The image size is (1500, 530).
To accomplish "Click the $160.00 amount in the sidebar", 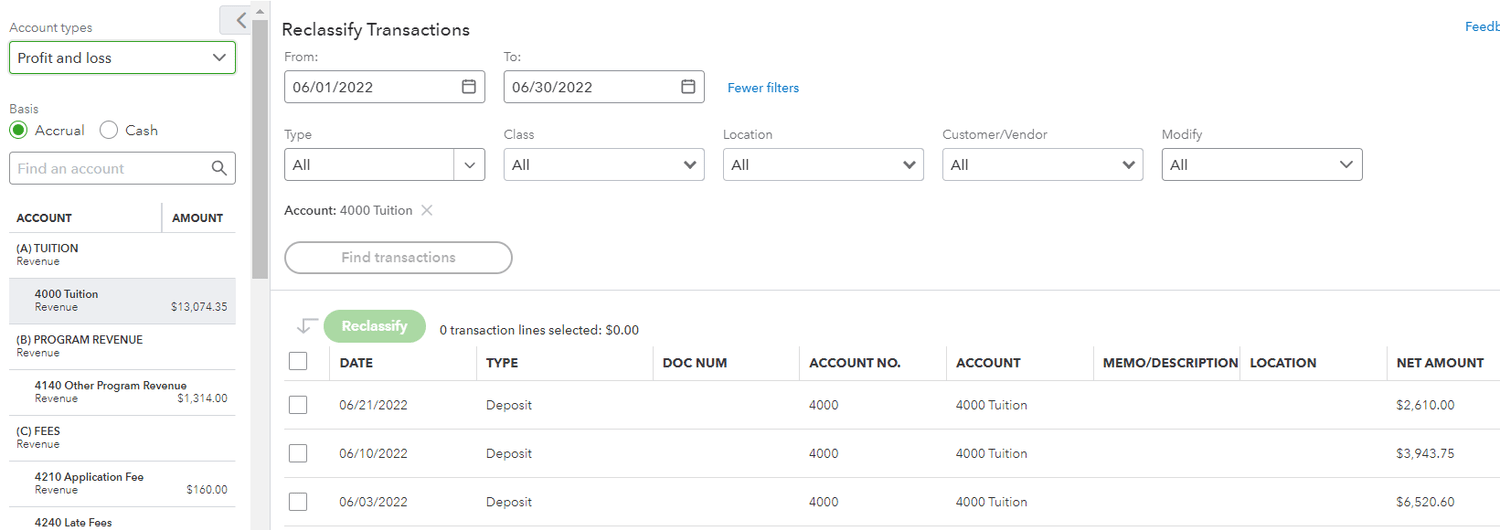I will [207, 490].
